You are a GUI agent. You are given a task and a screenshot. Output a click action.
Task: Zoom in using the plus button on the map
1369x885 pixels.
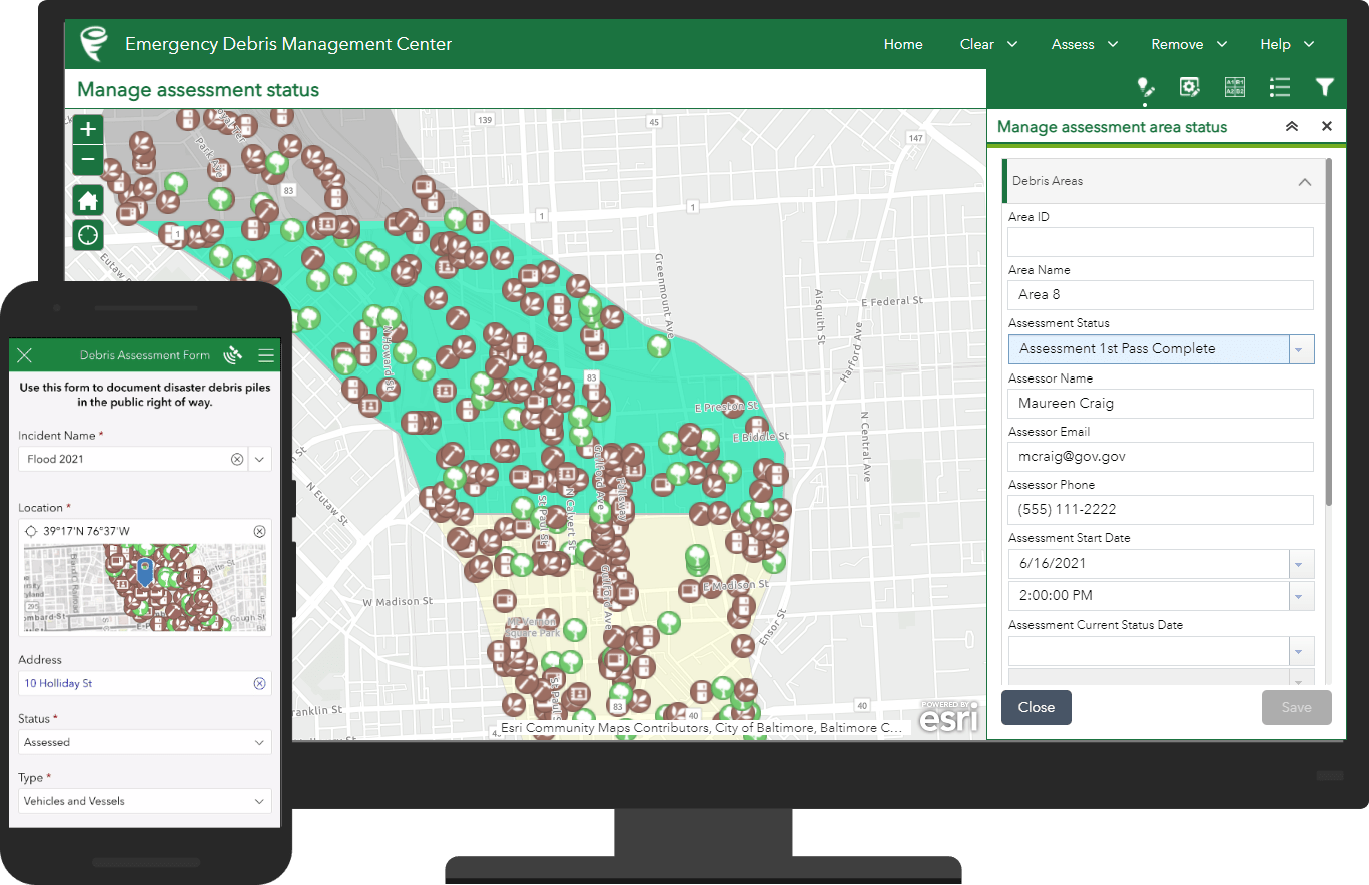[x=87, y=129]
